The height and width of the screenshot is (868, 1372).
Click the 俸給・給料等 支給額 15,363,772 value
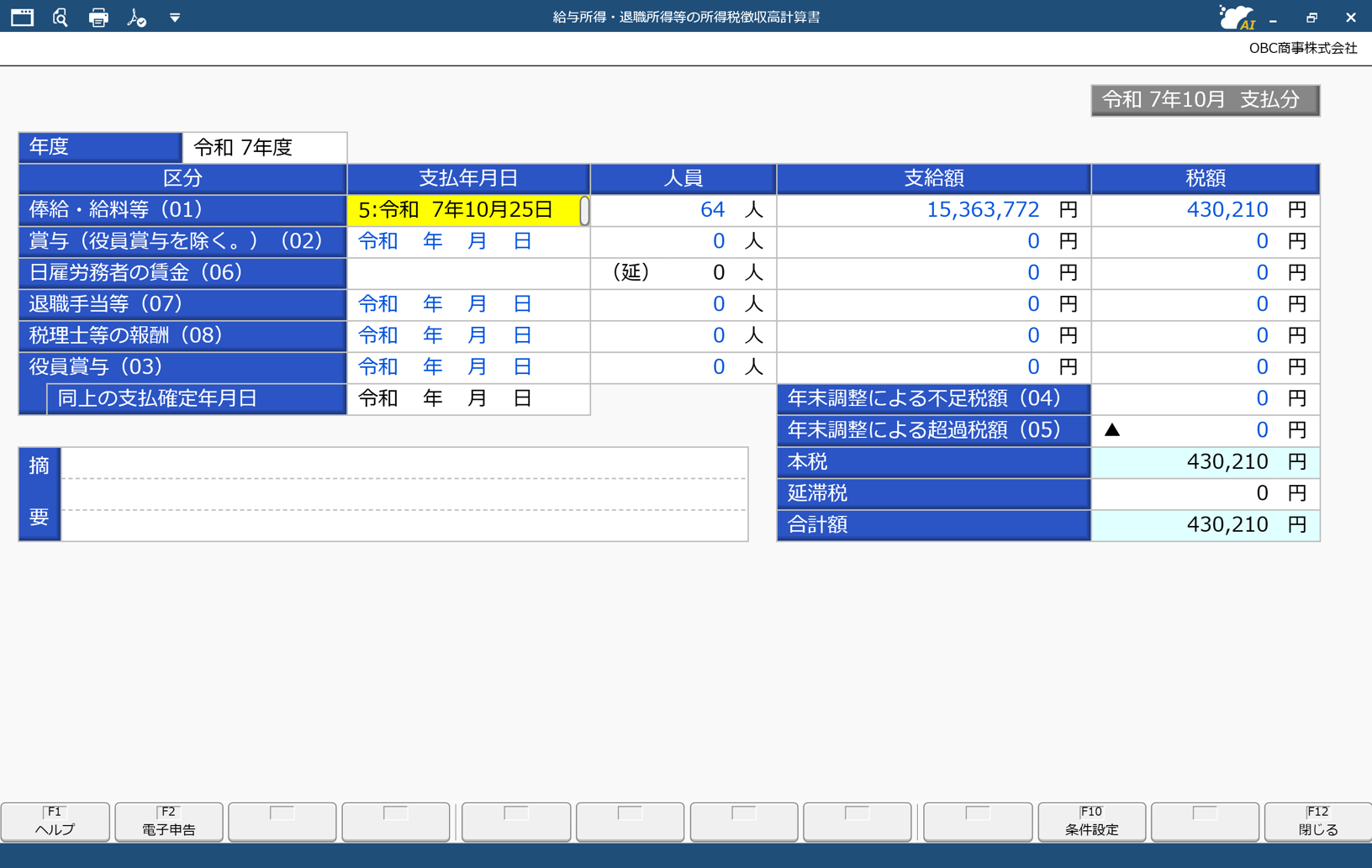click(982, 210)
